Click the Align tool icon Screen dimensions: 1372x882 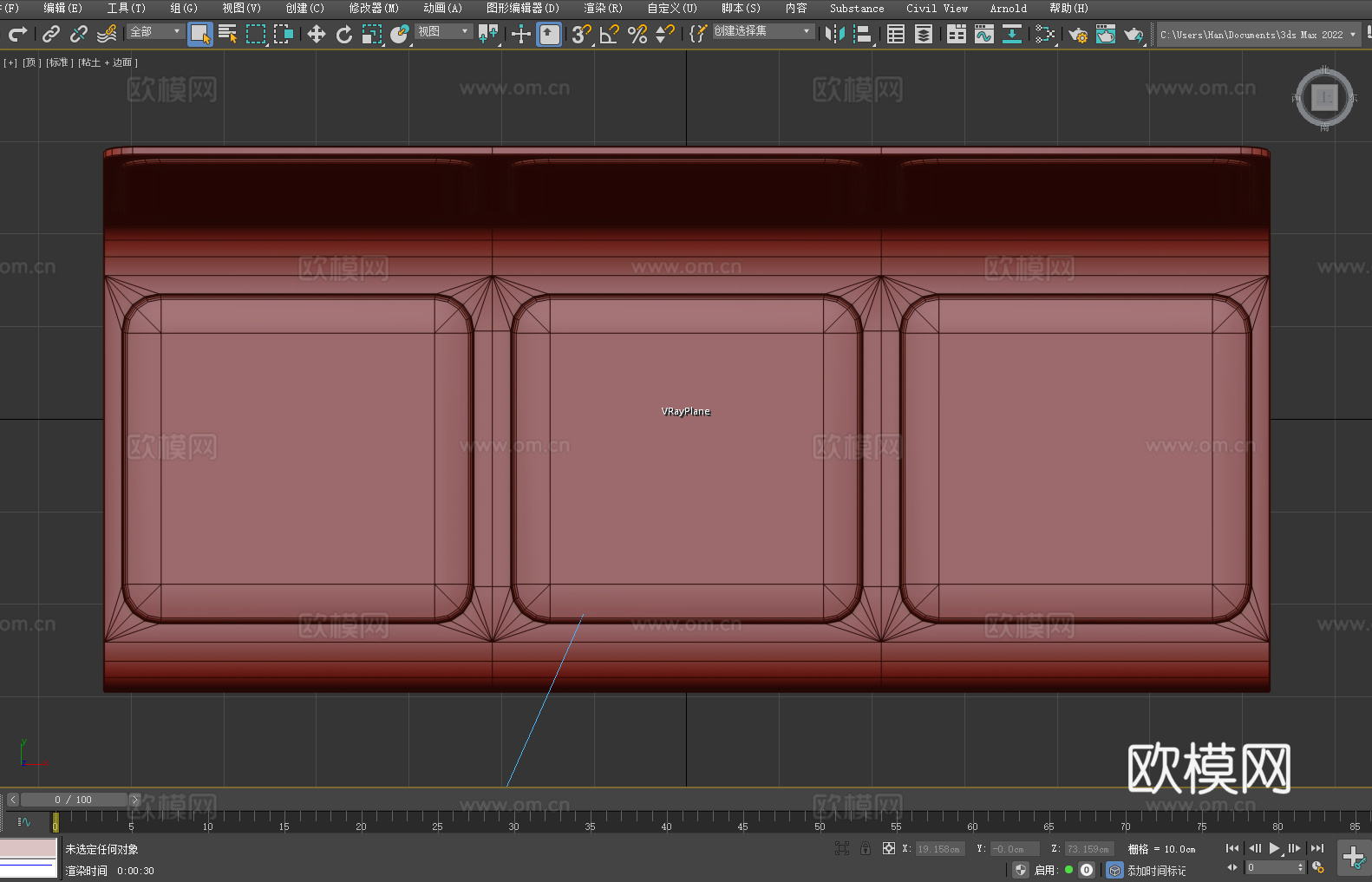[x=863, y=34]
